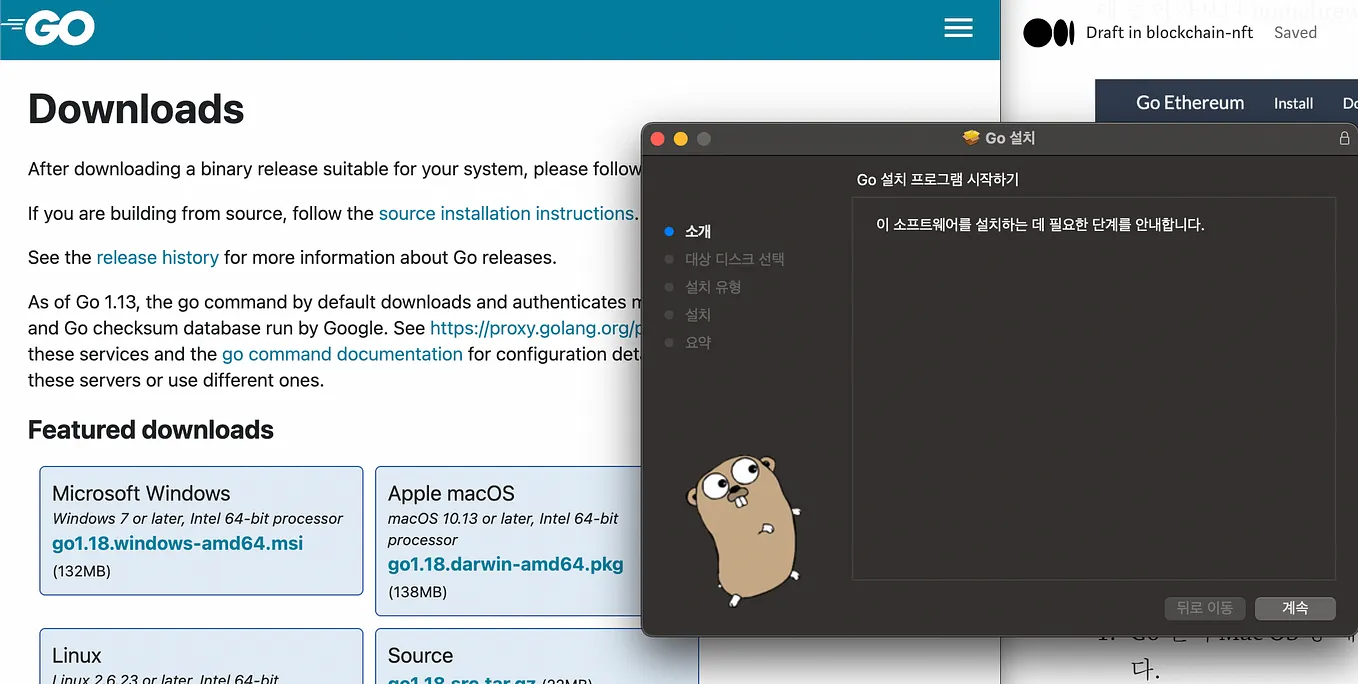Screen dimensions: 1358x684
Task: Close the Go installer window
Action: (658, 139)
